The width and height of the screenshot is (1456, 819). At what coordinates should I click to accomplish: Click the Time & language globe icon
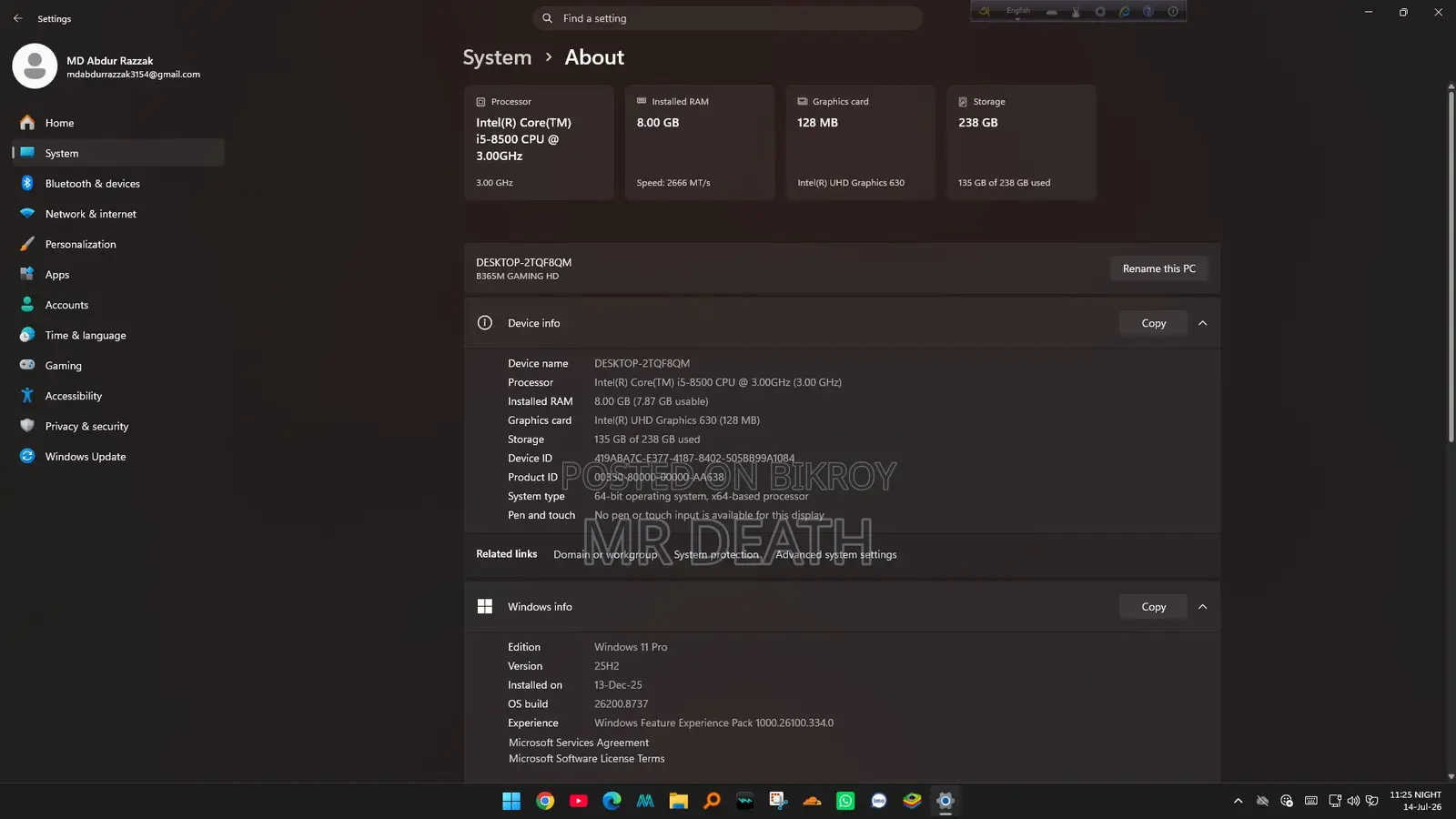point(27,335)
